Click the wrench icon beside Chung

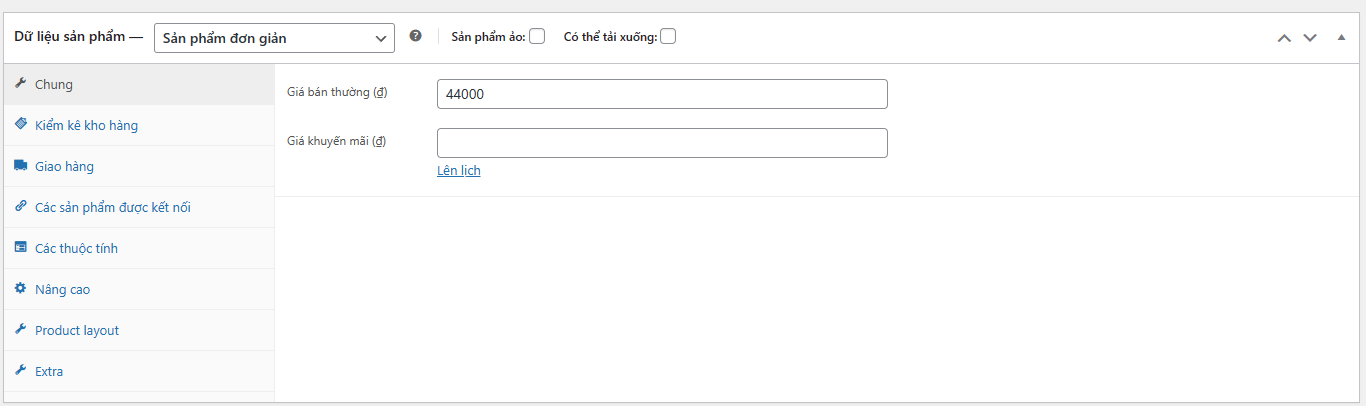(x=20, y=84)
